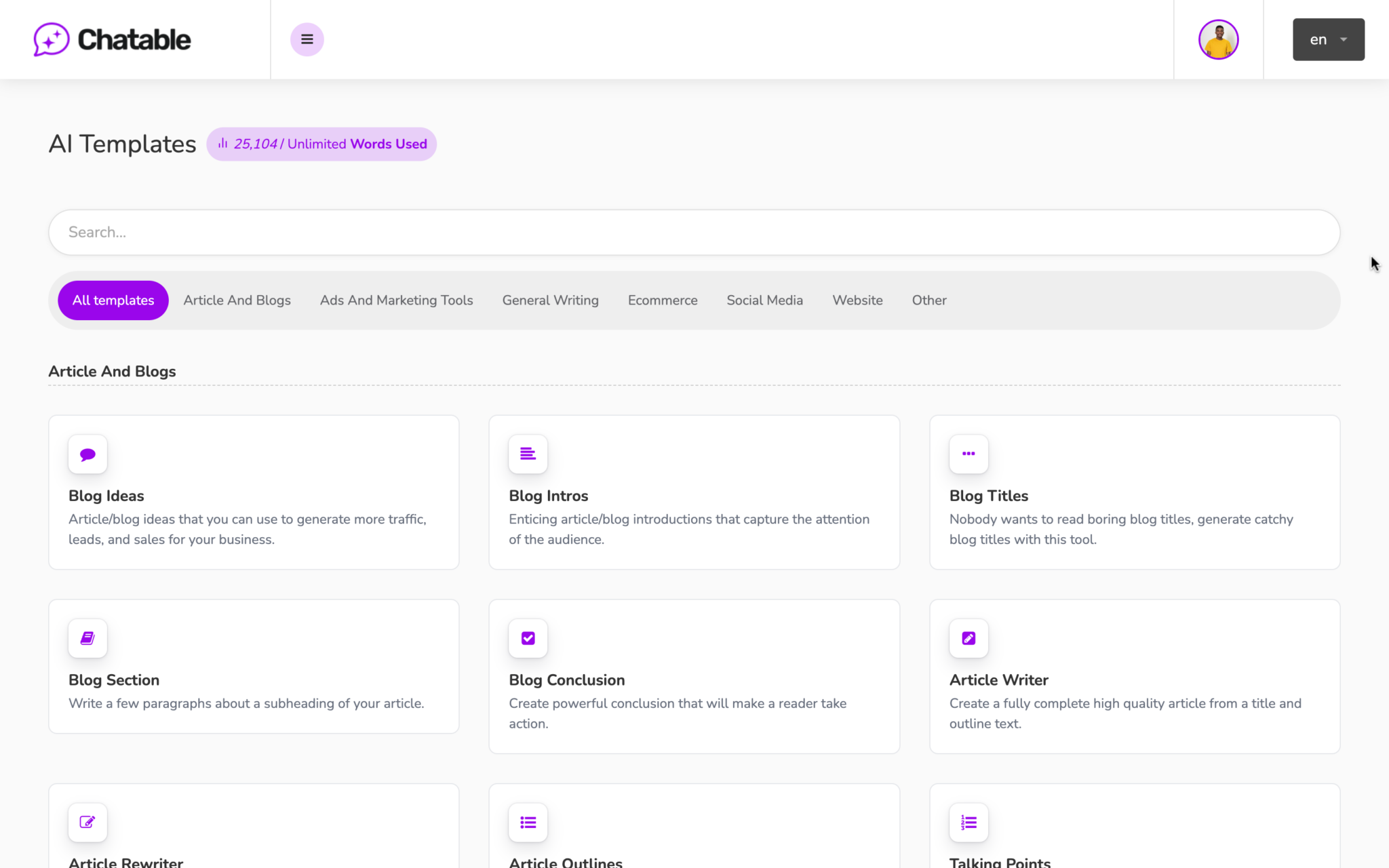
Task: Click the Blog Intros text-lines icon
Action: coord(528,454)
